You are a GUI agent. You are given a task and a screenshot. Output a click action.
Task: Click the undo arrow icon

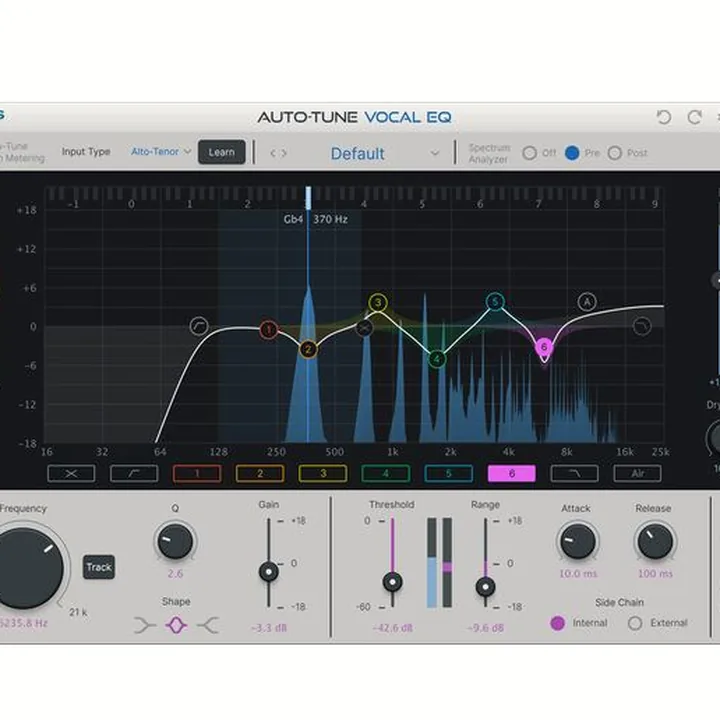pos(664,117)
